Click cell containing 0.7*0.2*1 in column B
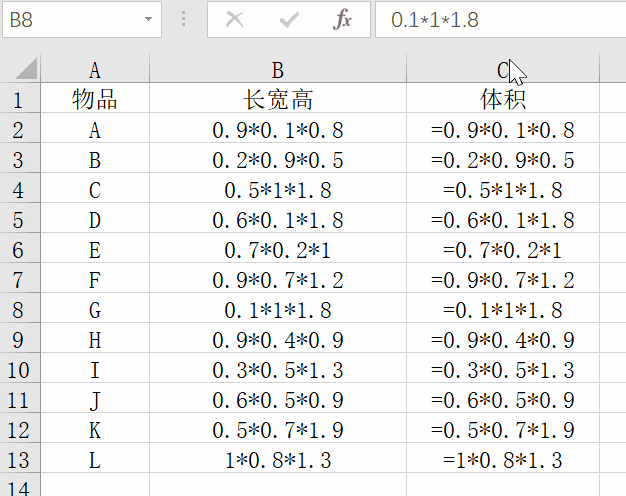Viewport: 626px width, 496px height. click(278, 248)
